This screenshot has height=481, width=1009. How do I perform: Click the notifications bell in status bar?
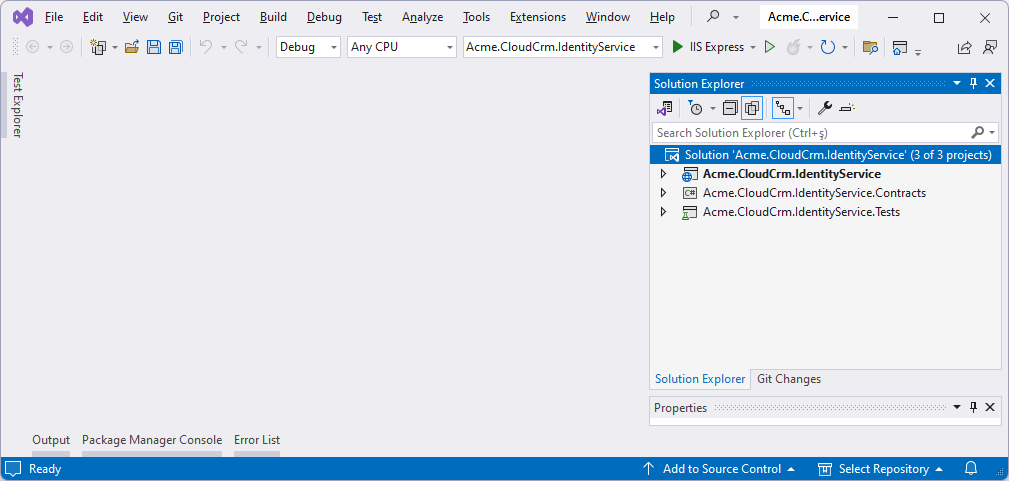971,468
